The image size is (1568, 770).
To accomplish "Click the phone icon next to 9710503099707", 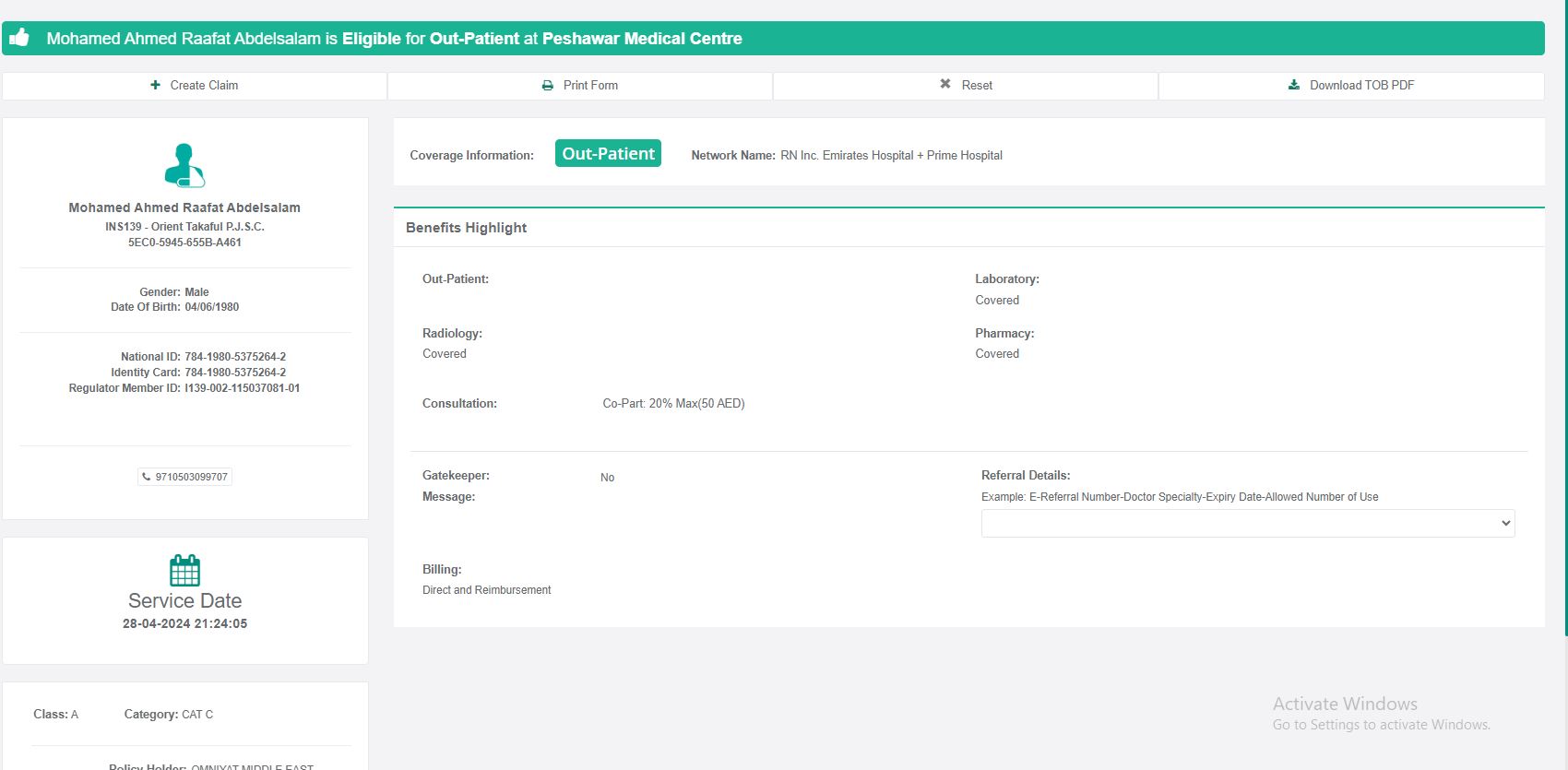I will click(147, 477).
